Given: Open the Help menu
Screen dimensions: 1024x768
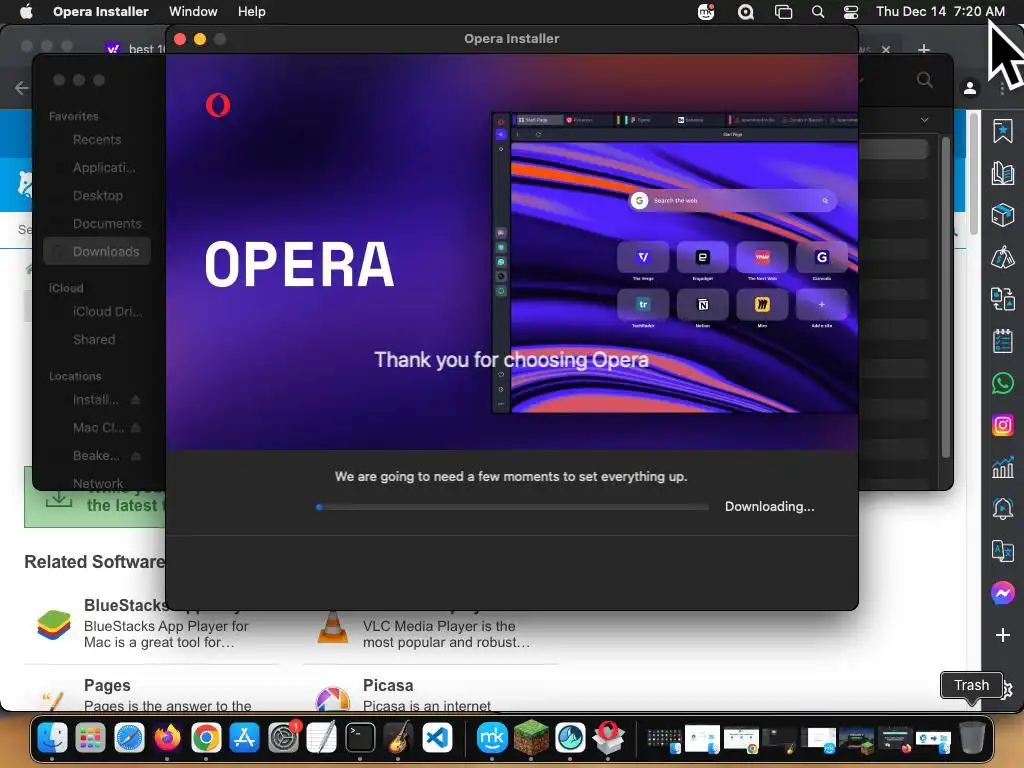Looking at the screenshot, I should (251, 12).
